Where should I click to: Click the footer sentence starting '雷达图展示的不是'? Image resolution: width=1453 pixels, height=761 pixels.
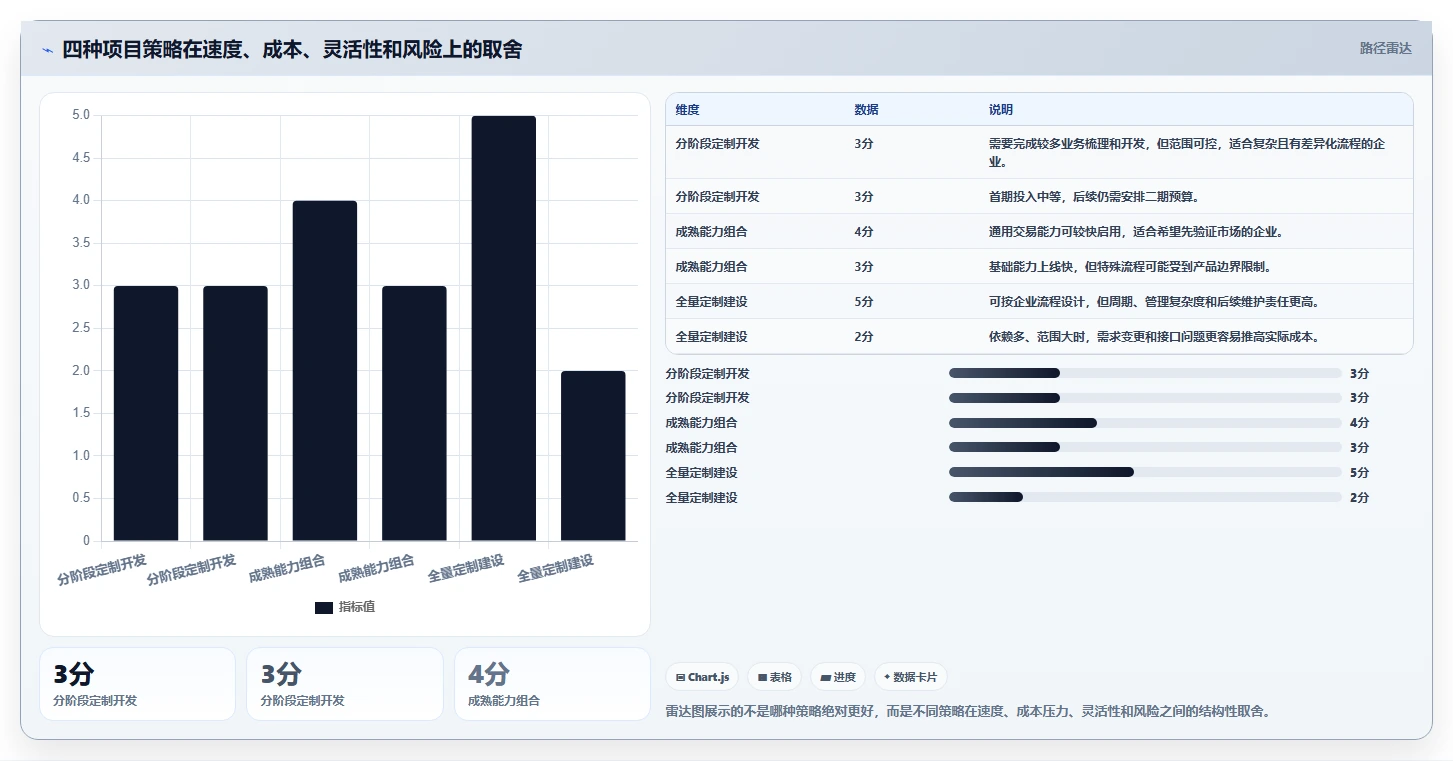click(967, 711)
